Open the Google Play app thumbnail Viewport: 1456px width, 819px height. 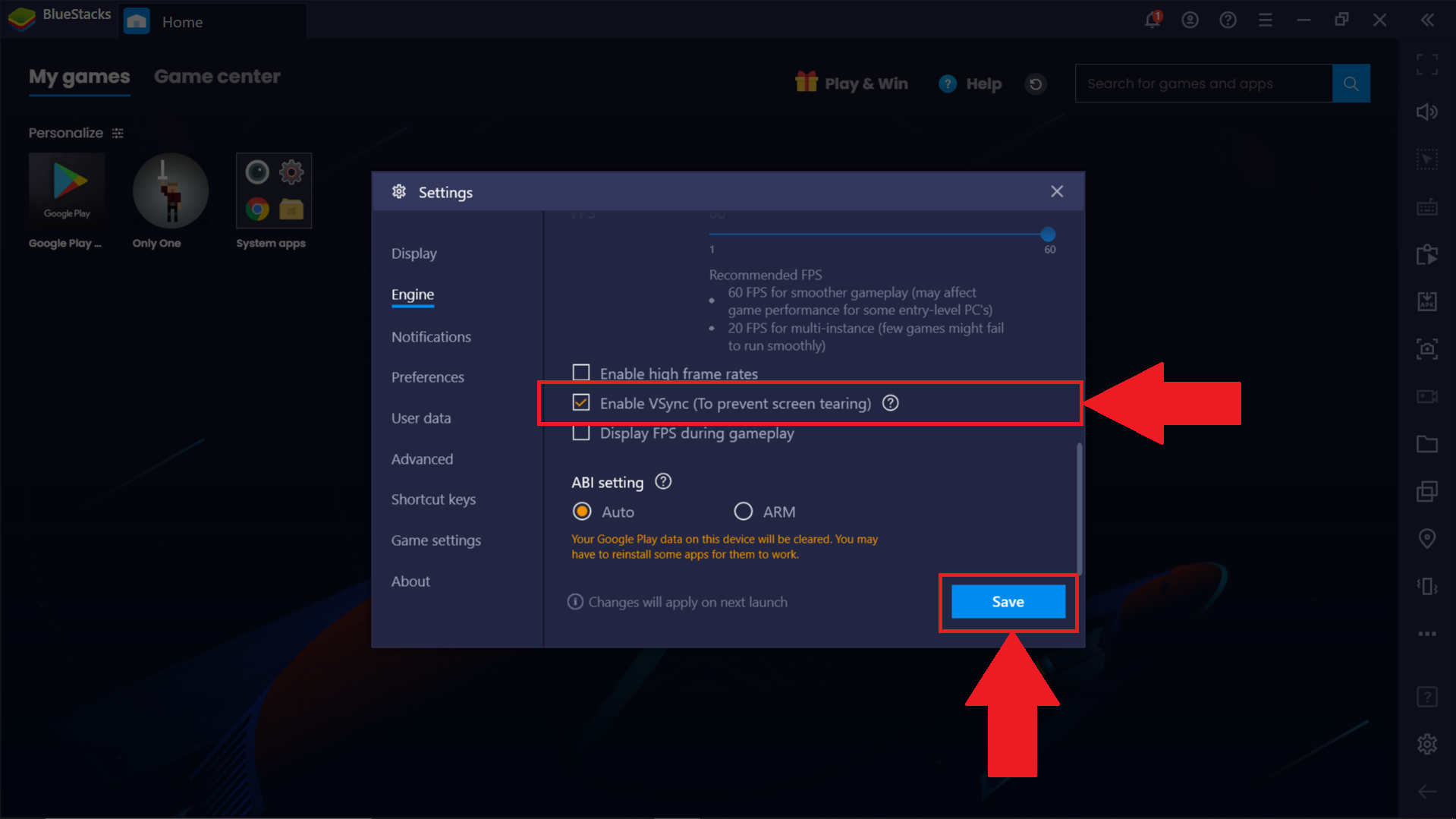click(67, 190)
